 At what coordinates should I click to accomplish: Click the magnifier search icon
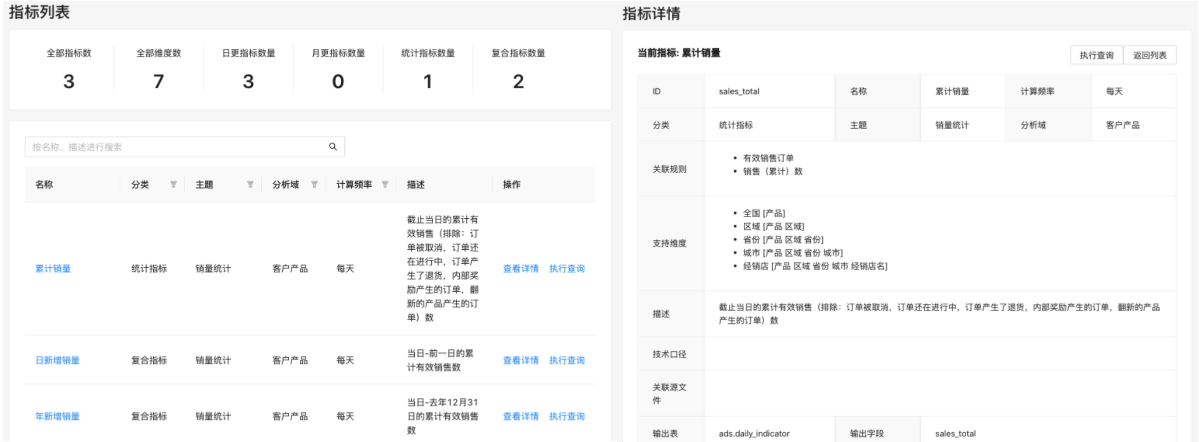pos(333,146)
